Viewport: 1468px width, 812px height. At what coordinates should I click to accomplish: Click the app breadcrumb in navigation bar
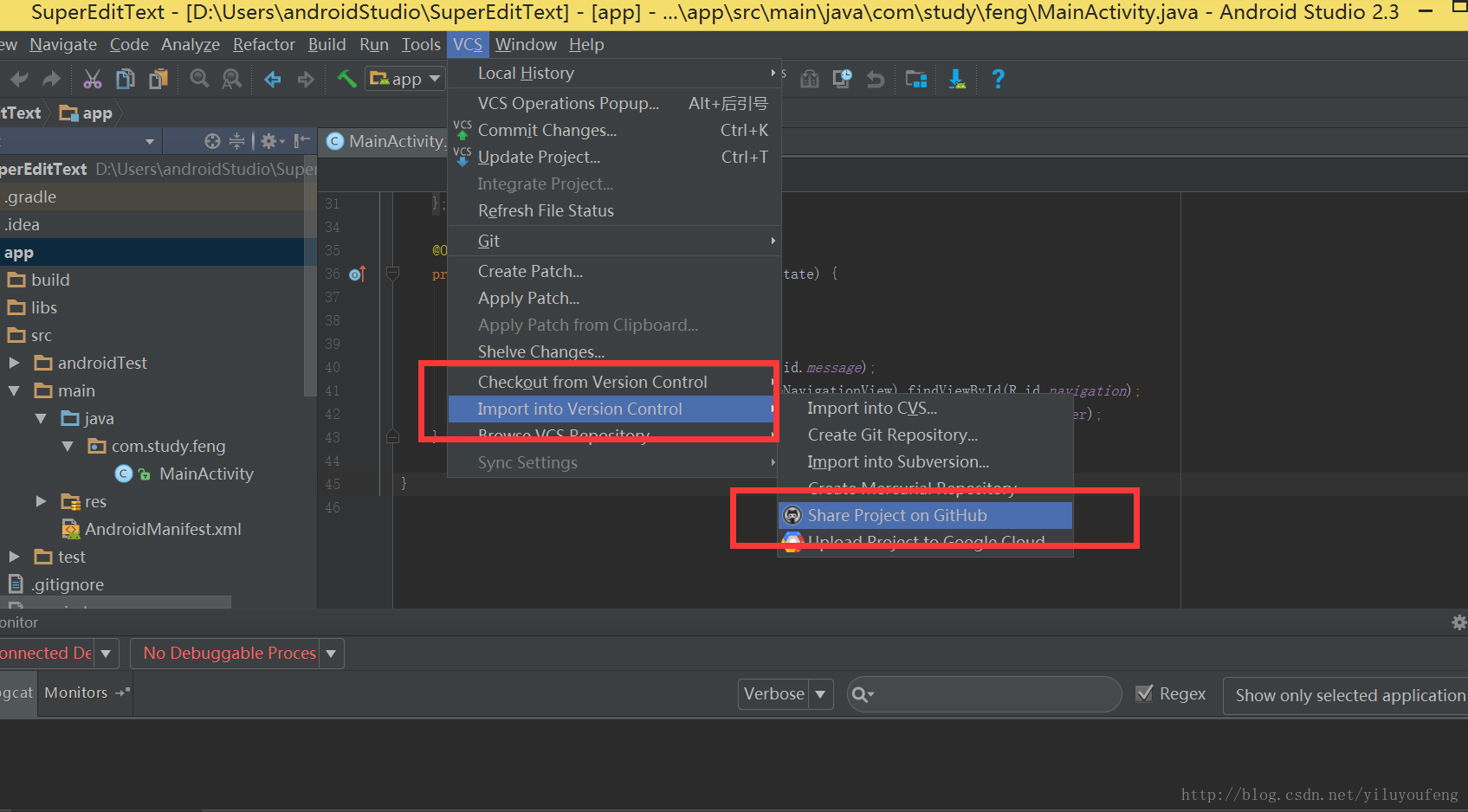coord(86,113)
